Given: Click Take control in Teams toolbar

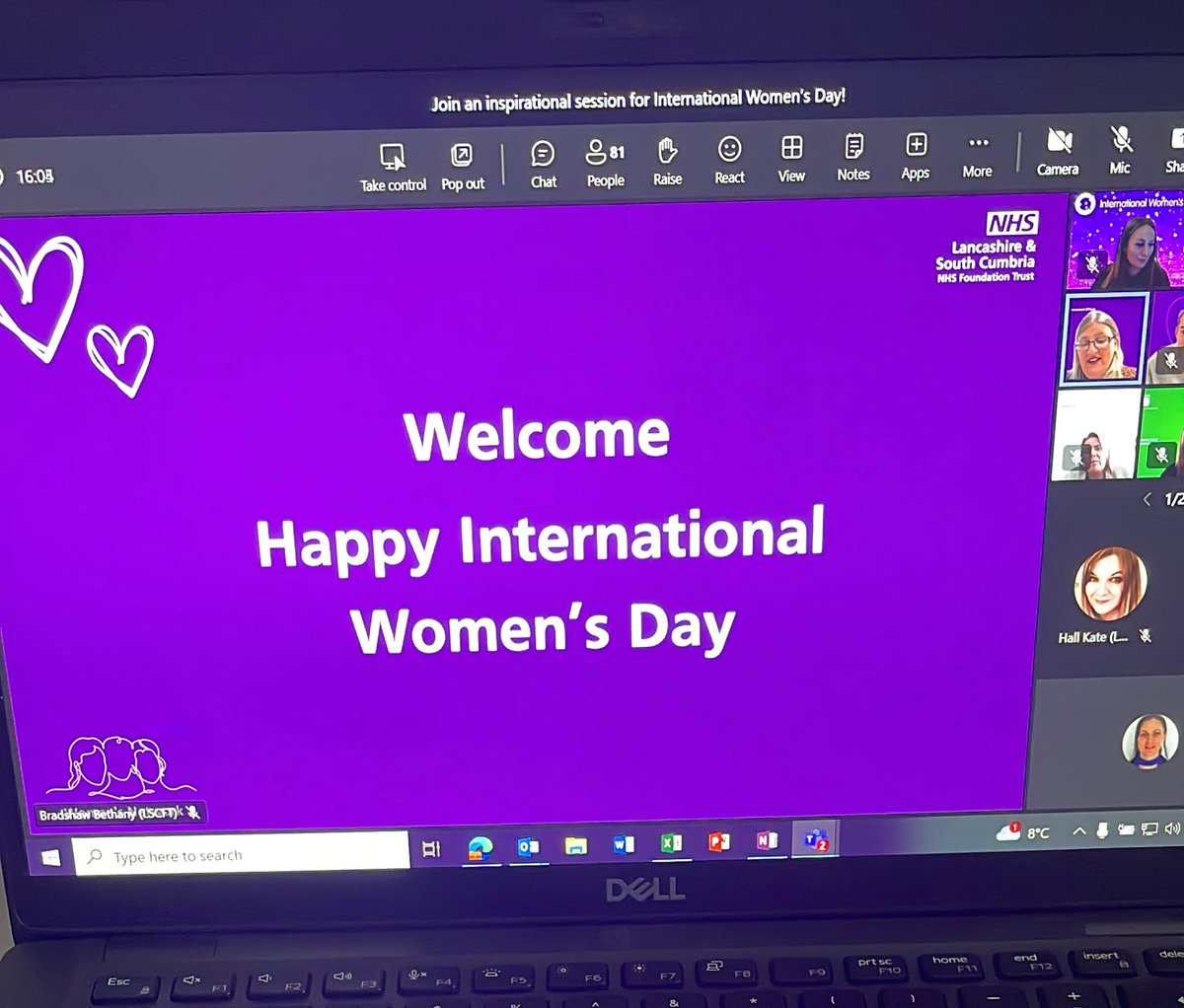Looking at the screenshot, I should [x=393, y=167].
